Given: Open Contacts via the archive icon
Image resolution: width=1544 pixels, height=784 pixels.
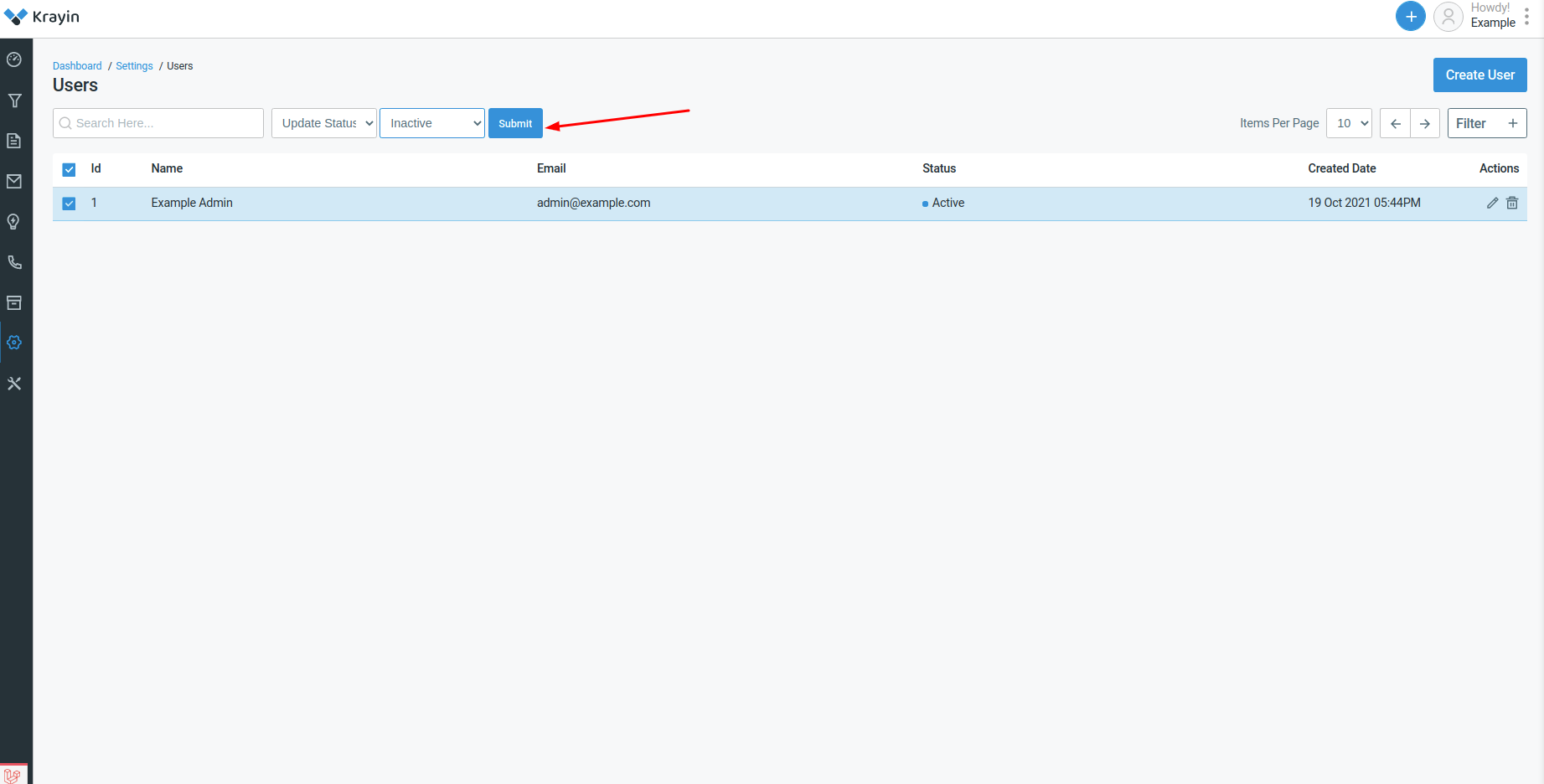Looking at the screenshot, I should [14, 302].
